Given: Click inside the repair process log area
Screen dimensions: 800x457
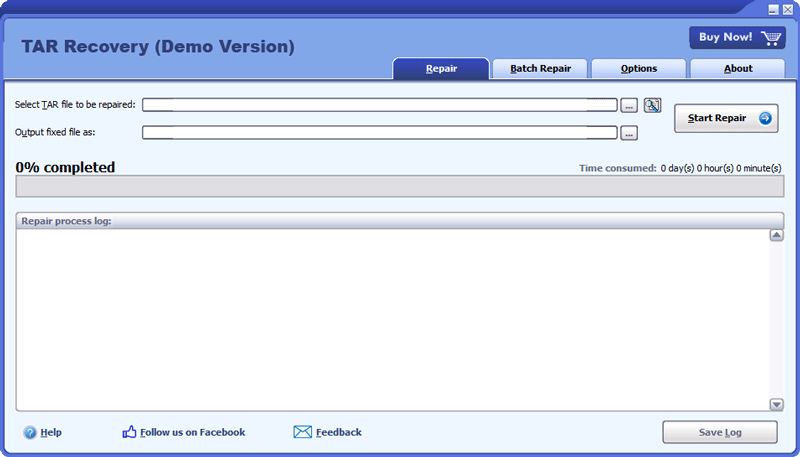Looking at the screenshot, I should (x=392, y=320).
